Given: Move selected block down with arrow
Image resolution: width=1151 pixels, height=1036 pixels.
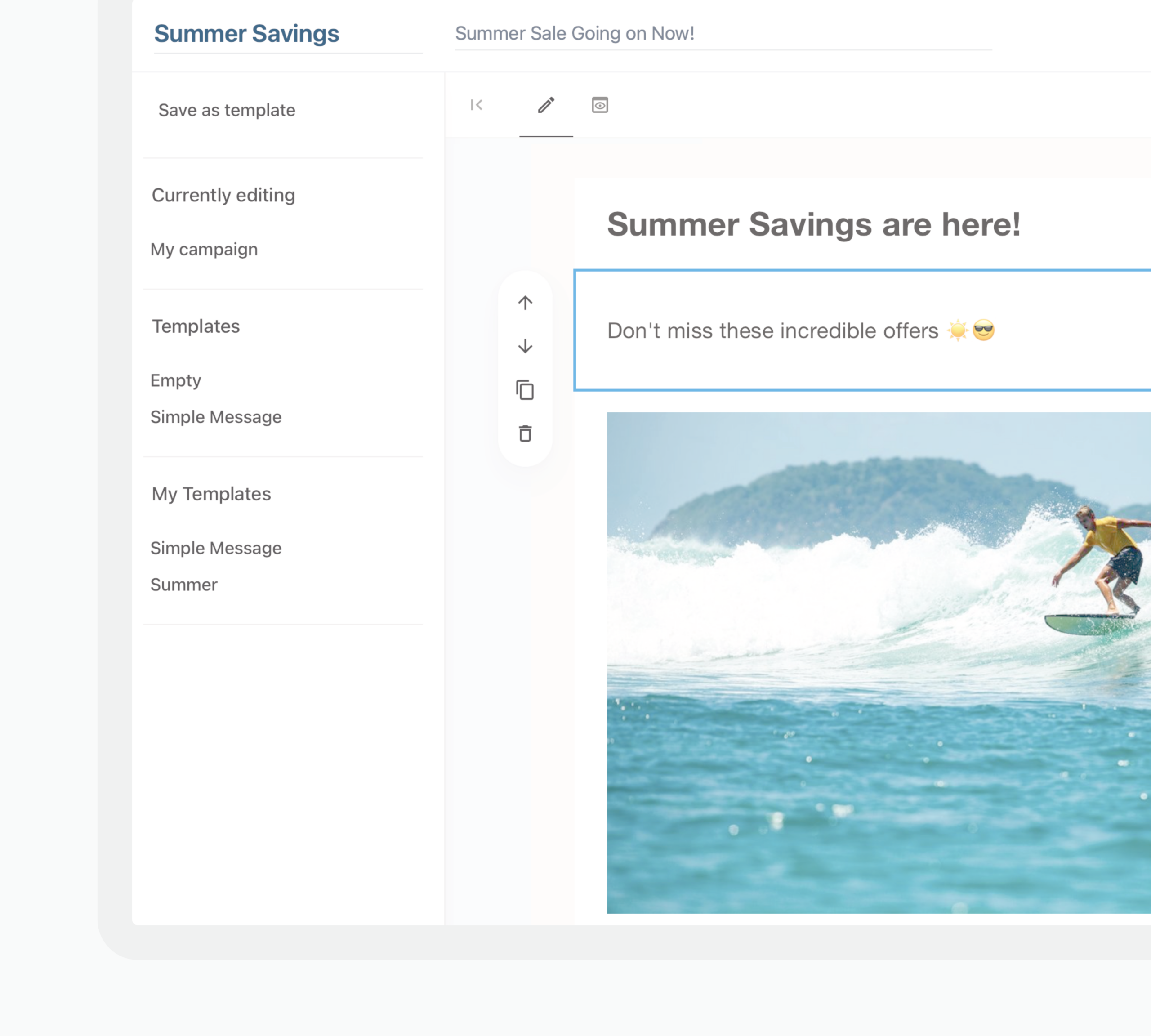Looking at the screenshot, I should [x=525, y=346].
